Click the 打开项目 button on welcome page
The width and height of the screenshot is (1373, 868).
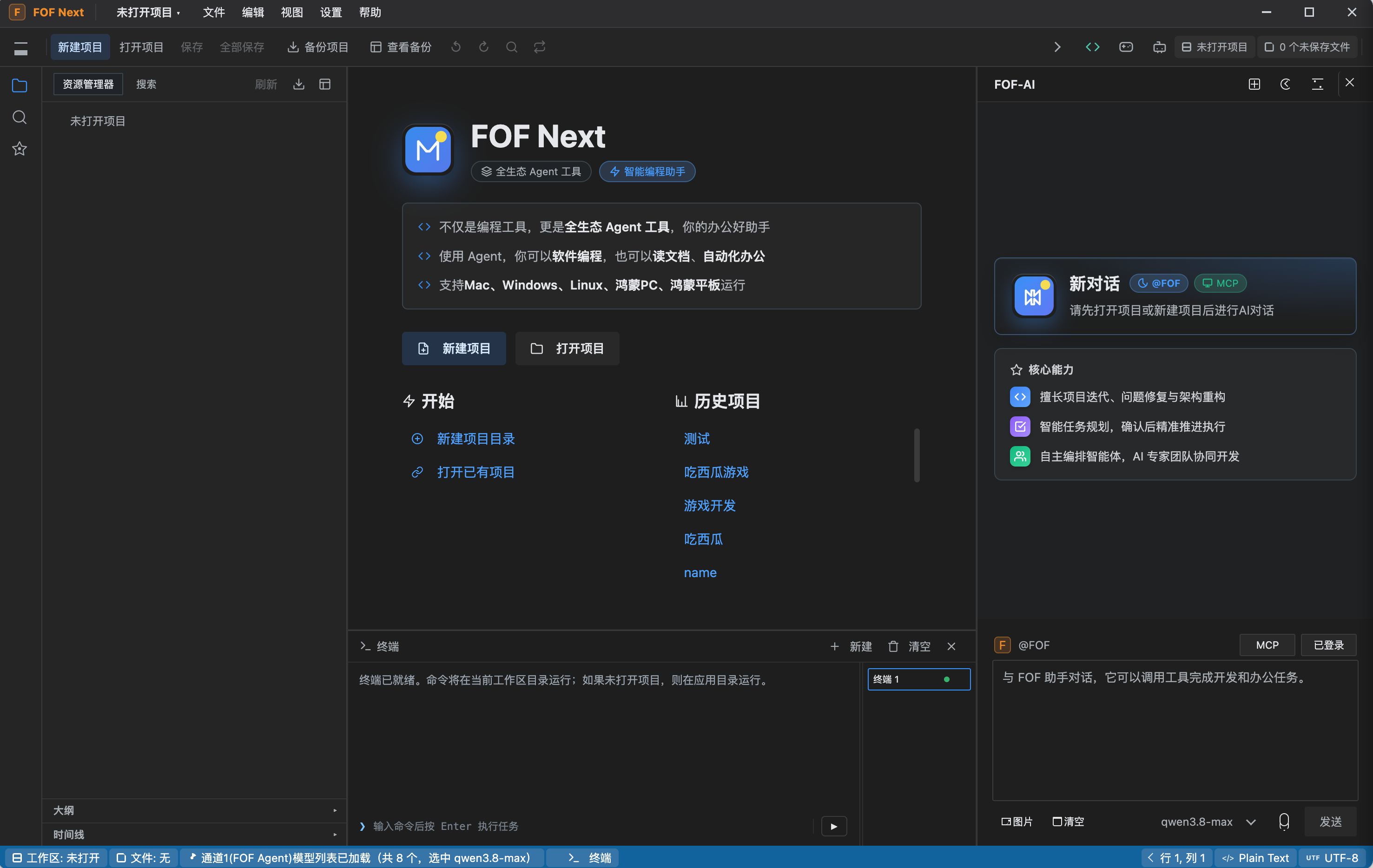click(568, 348)
